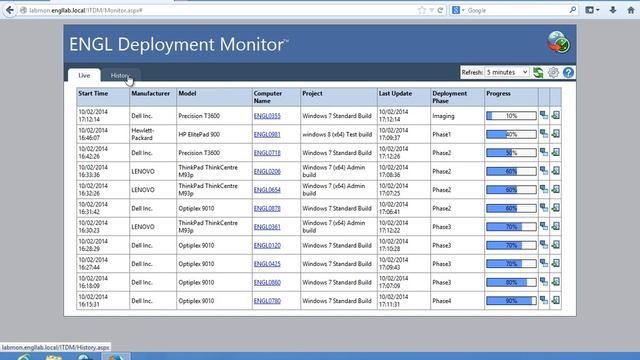Viewport: 640px width, 360px height.
Task: Click the ENGL globe logo in header
Action: 558,42
